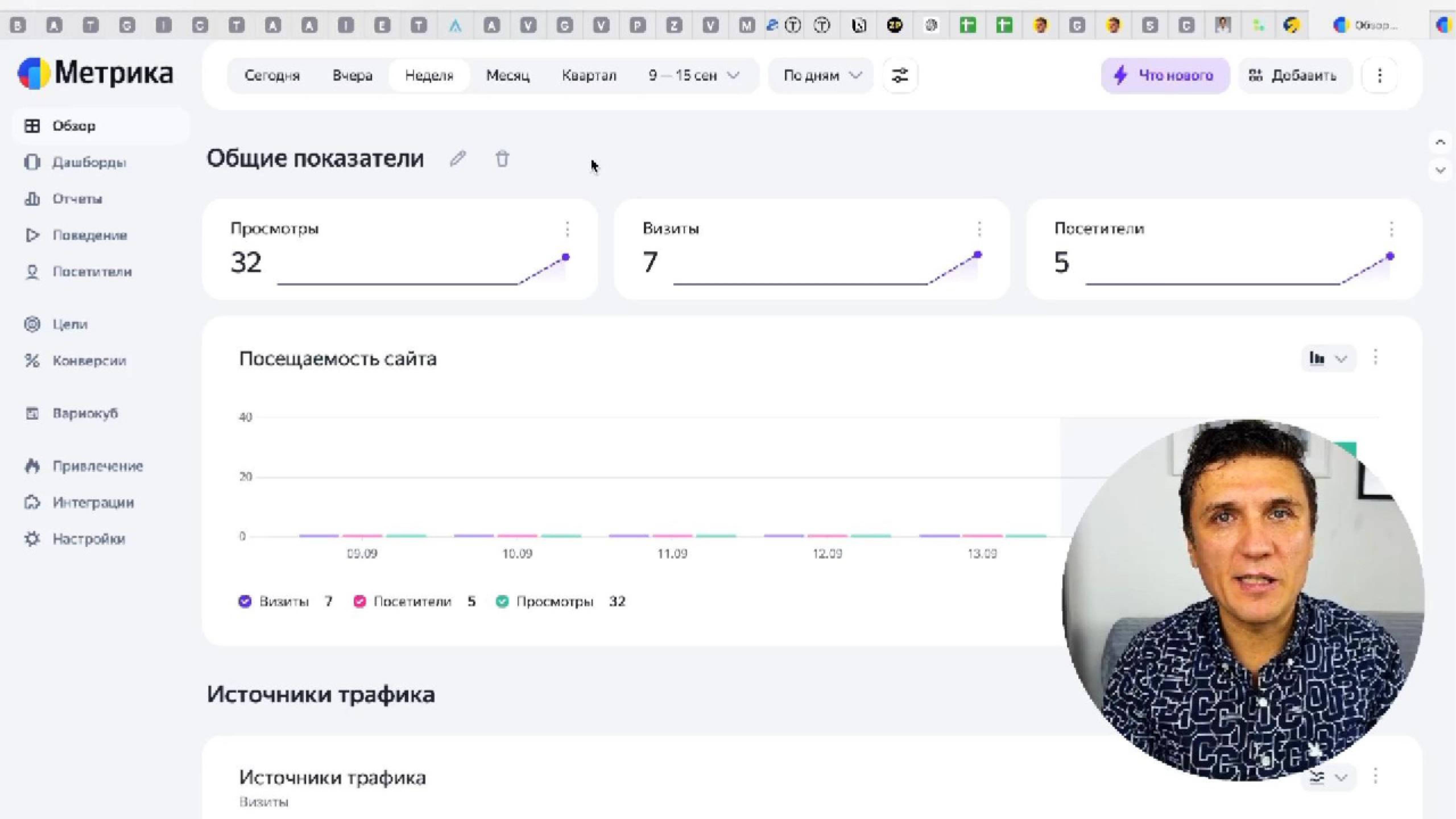
Task: Open three-dot menu of Посещаемость сайта chart
Action: (1375, 357)
